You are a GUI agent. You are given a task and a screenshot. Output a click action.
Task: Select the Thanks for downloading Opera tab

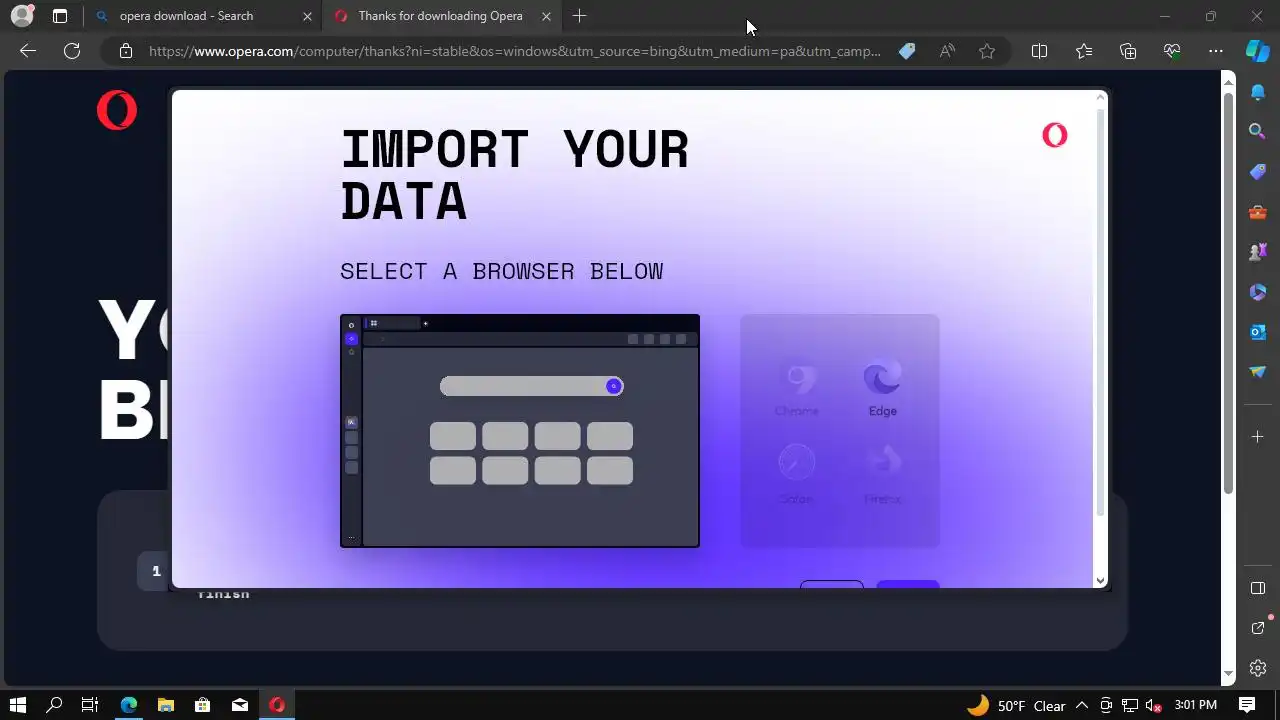(440, 16)
